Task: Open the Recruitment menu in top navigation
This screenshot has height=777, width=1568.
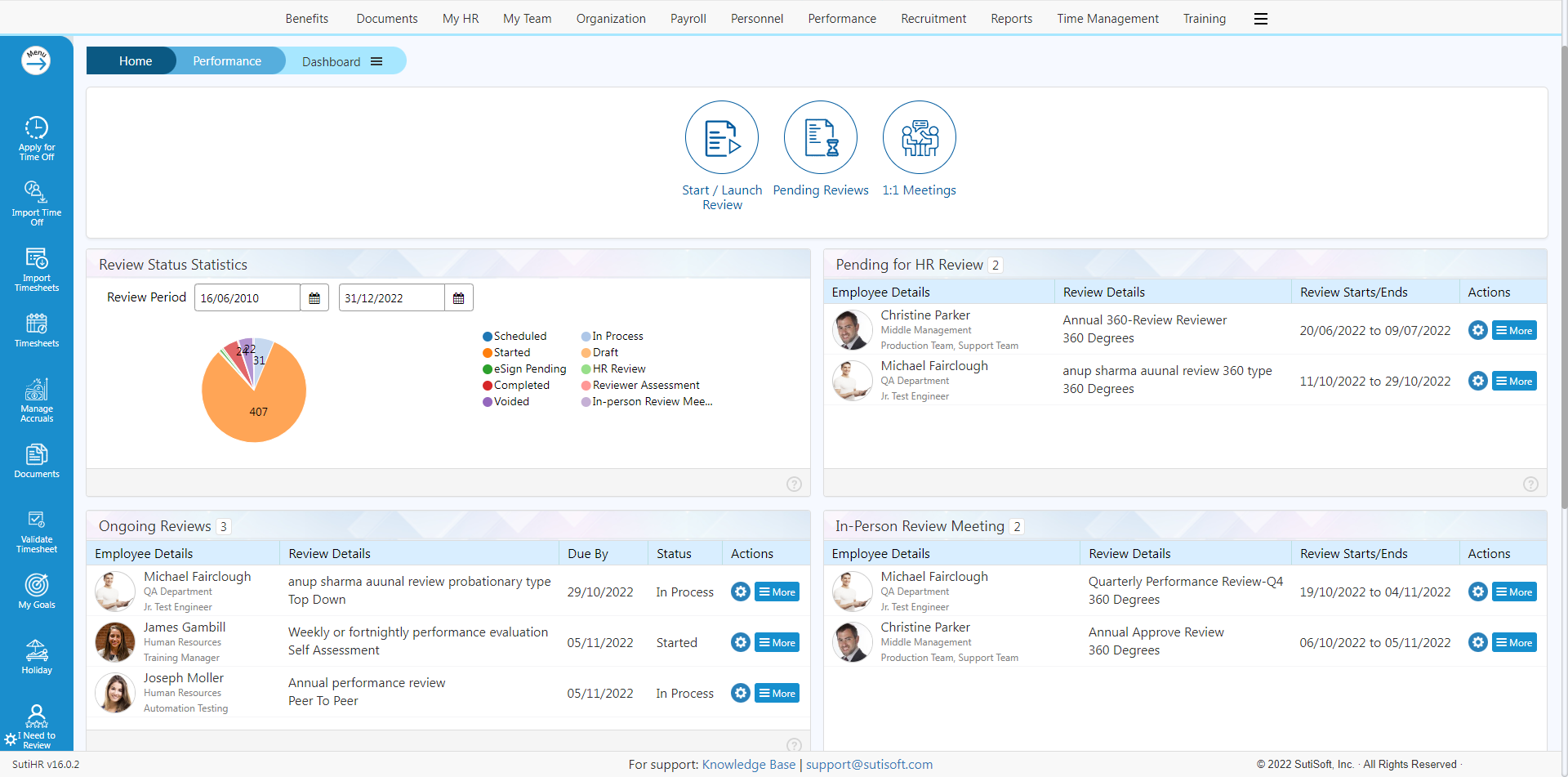Action: (933, 19)
